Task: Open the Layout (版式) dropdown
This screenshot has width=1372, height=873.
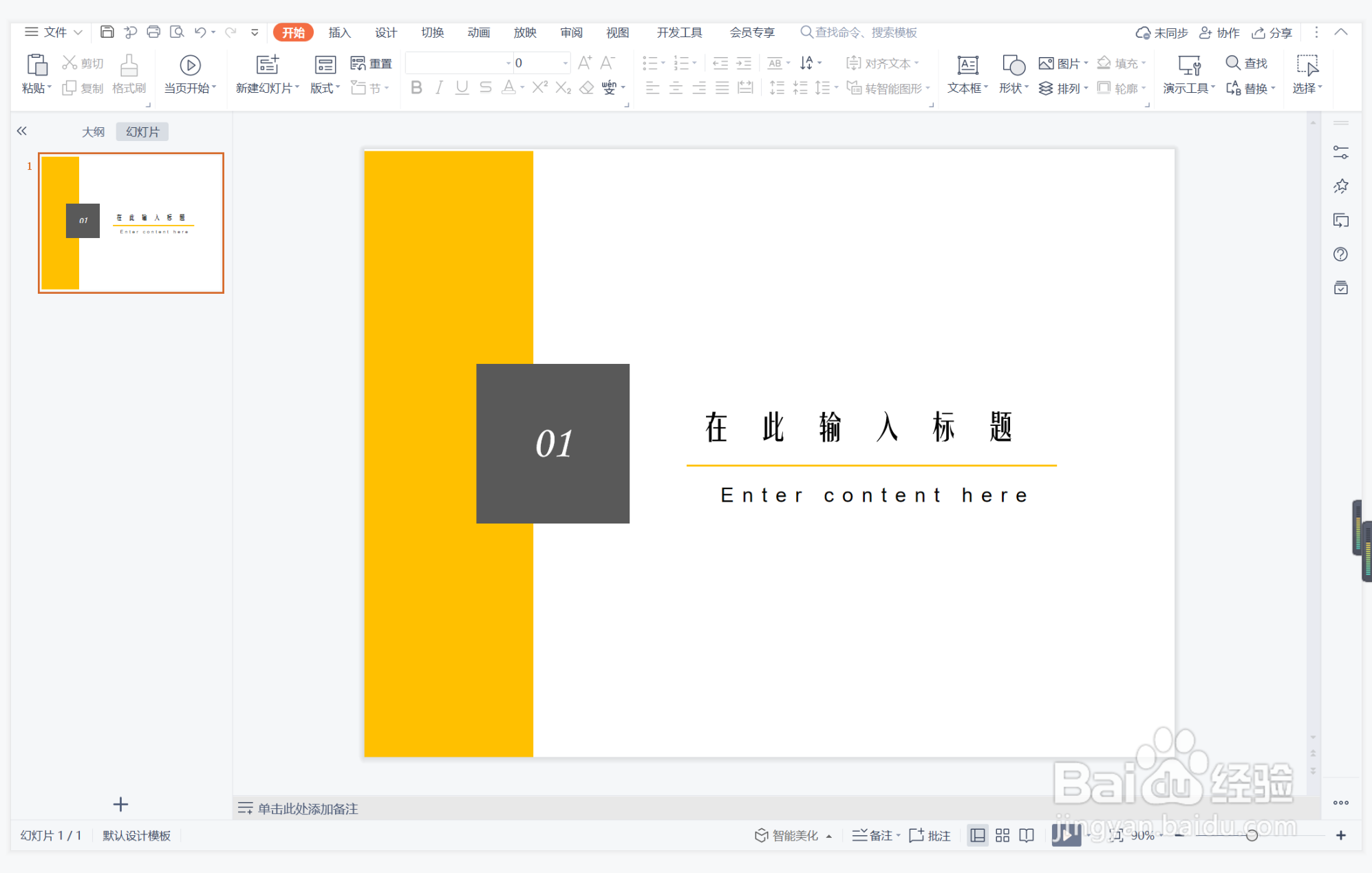Action: pos(325,88)
